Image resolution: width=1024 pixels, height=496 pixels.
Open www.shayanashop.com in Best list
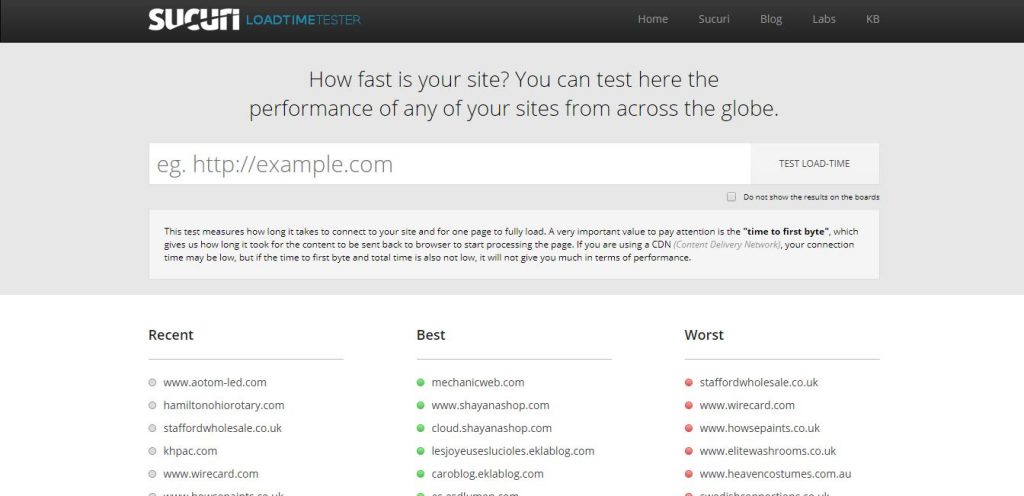490,405
